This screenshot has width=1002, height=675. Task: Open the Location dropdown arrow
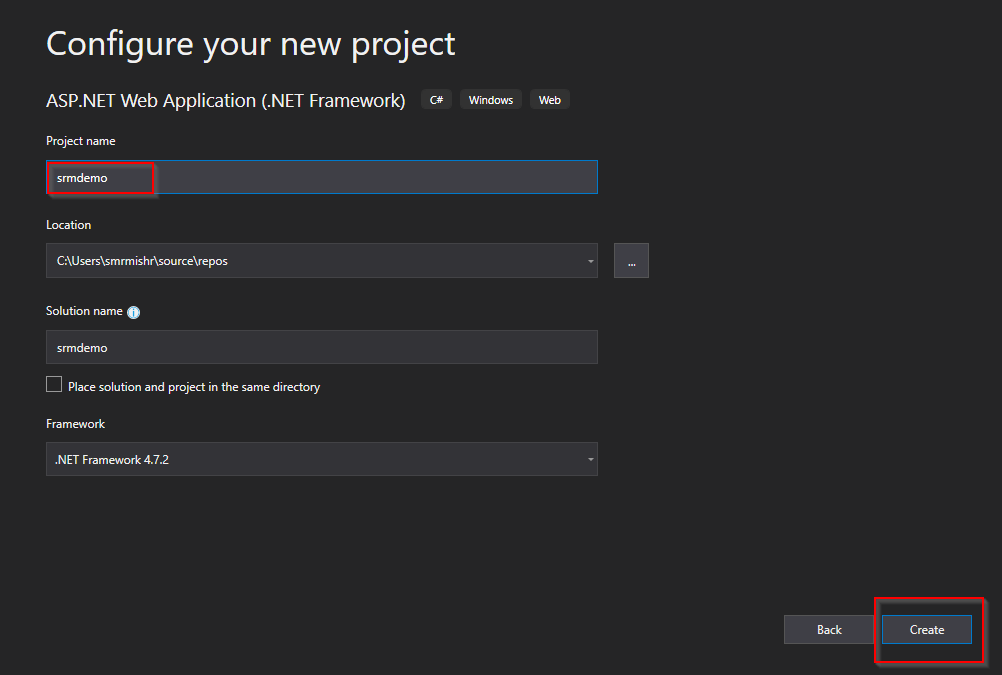(x=588, y=260)
